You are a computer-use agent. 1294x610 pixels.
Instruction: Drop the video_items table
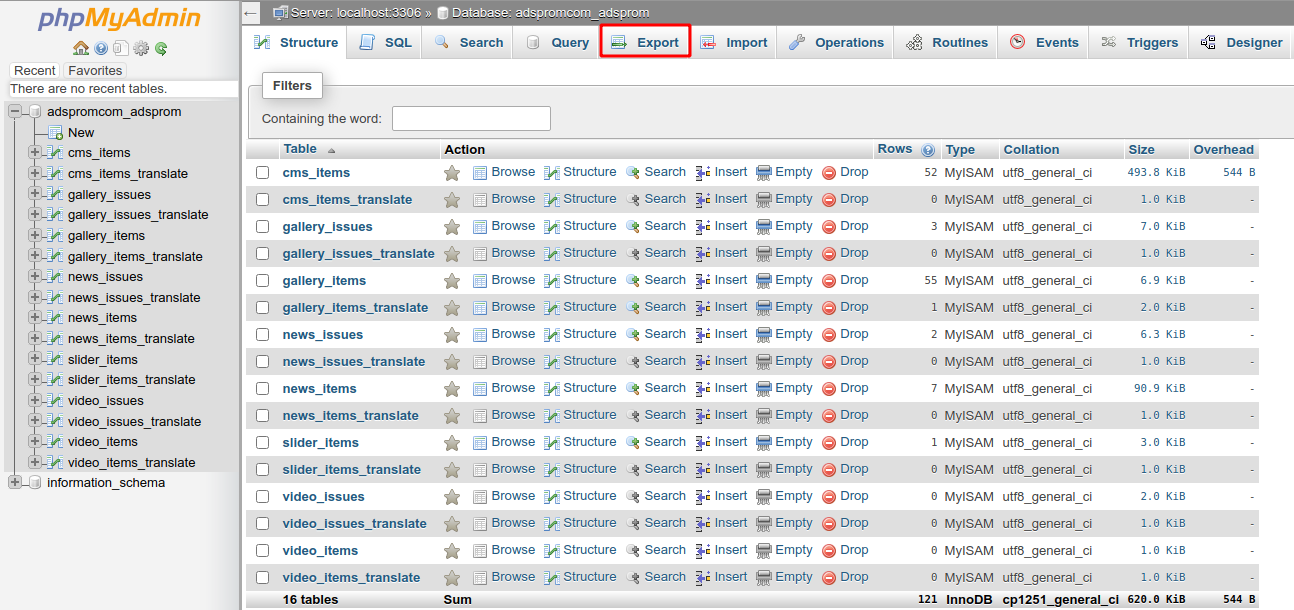(x=845, y=550)
